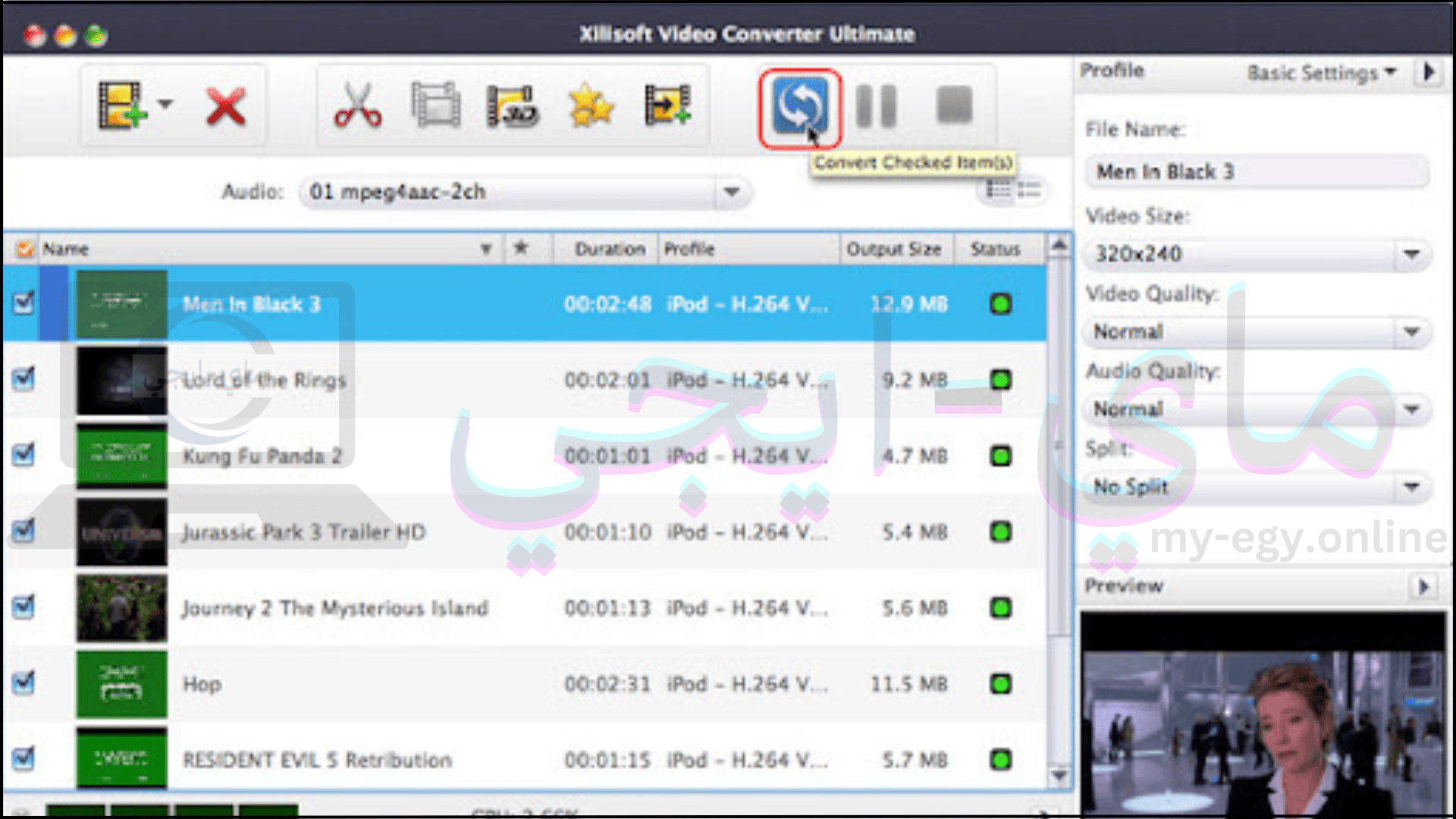Click Lord of the Rings thumbnail
The height and width of the screenshot is (819, 1456).
(x=121, y=380)
